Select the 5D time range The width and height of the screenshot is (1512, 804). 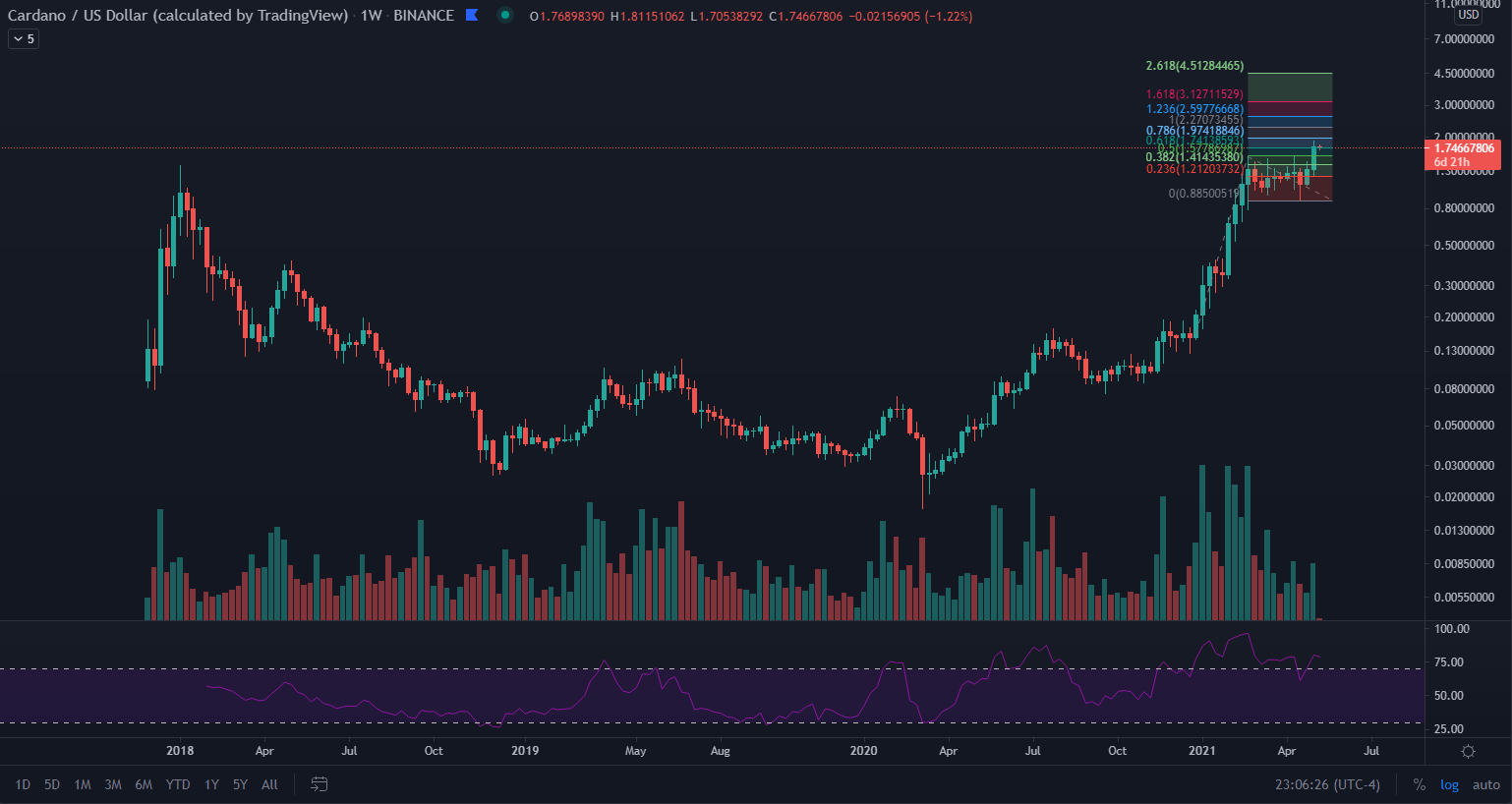pyautogui.click(x=52, y=784)
